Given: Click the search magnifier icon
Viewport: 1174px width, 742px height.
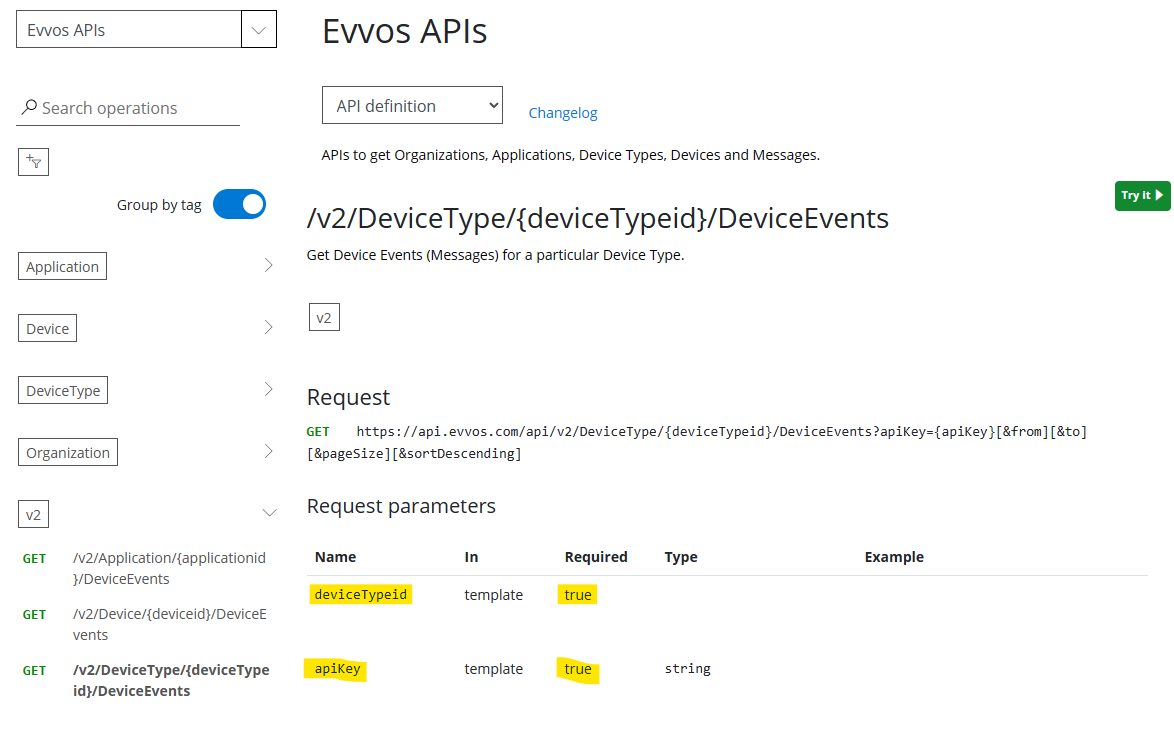Looking at the screenshot, I should pos(29,107).
